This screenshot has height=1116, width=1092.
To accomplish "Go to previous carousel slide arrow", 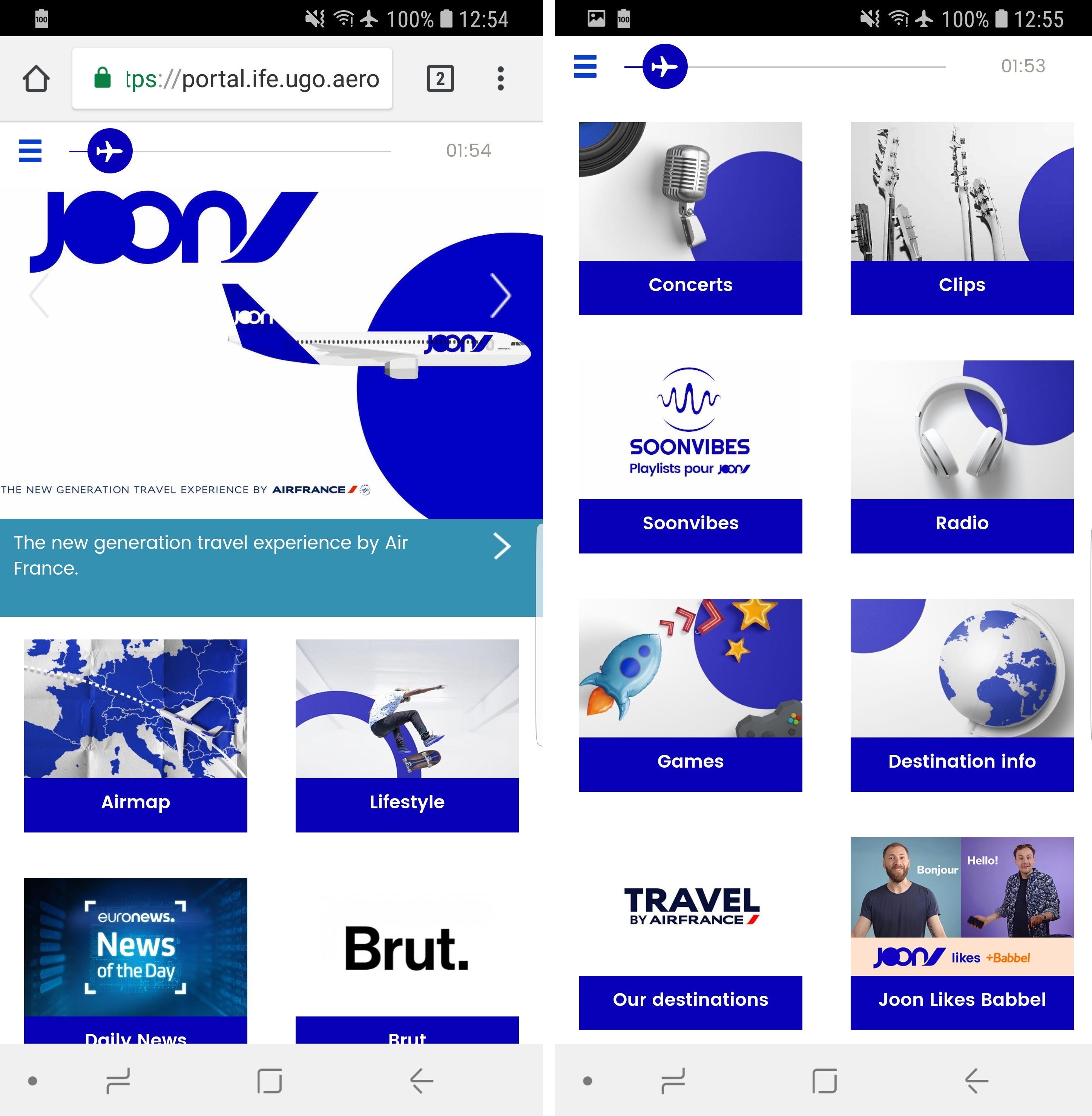I will point(39,295).
